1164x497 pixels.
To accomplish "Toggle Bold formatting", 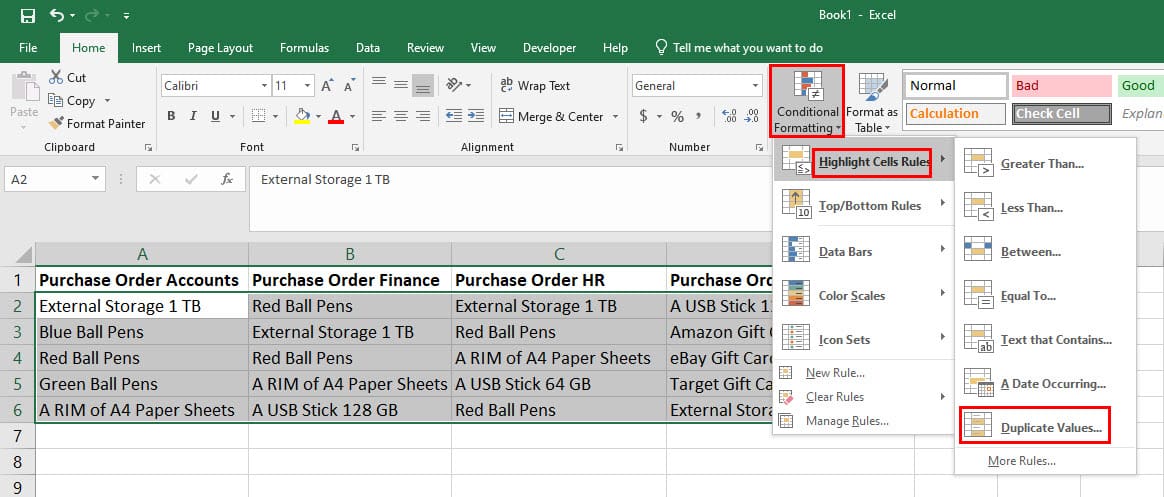I will click(171, 116).
